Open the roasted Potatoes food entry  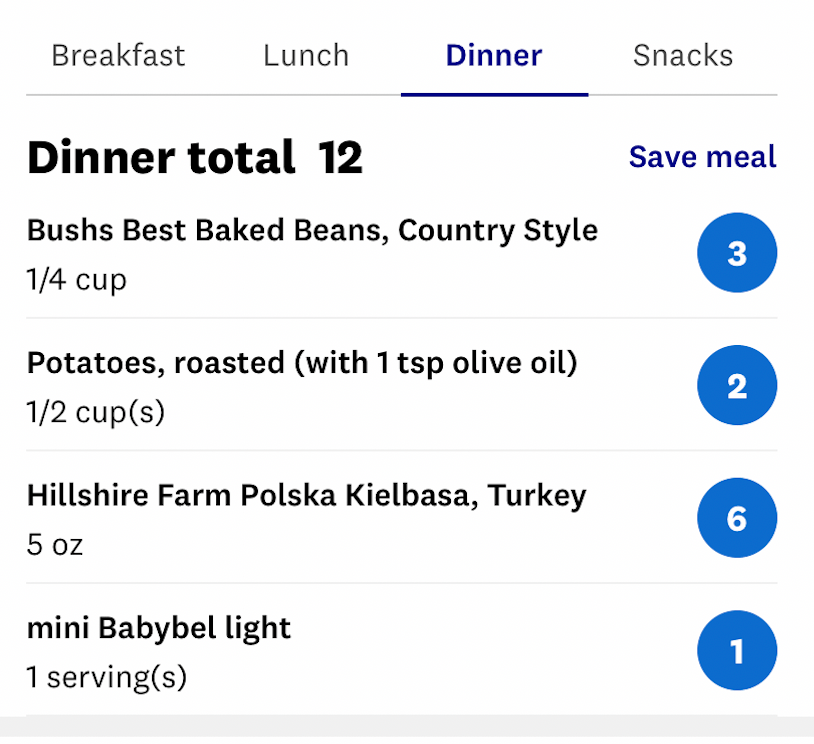[302, 363]
